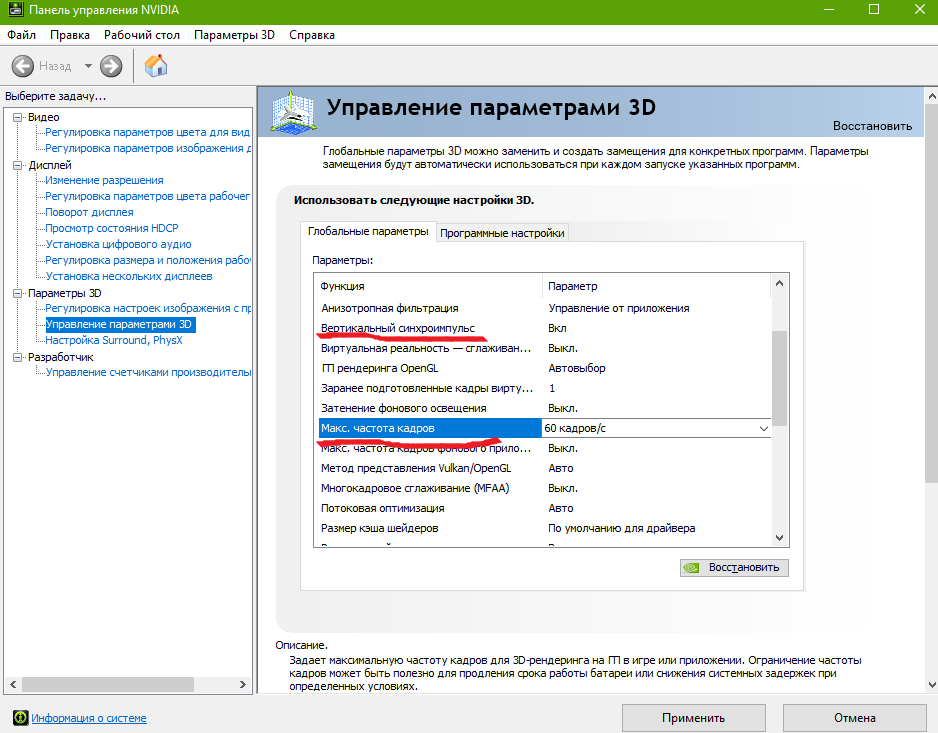Image resolution: width=938 pixels, height=733 pixels.
Task: Open the Файл menu
Action: (x=22, y=35)
